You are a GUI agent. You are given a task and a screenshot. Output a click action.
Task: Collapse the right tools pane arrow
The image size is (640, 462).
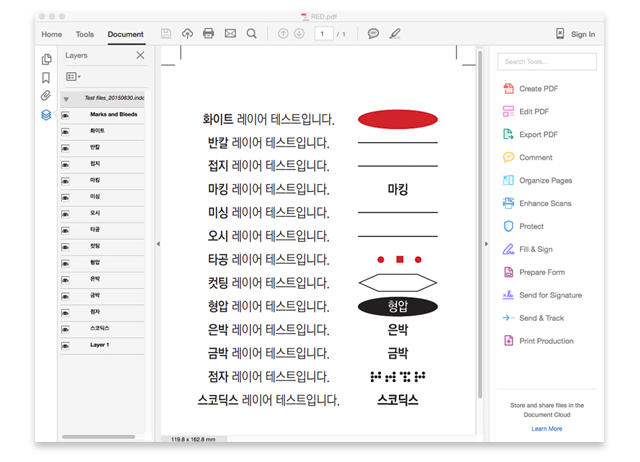(x=486, y=244)
